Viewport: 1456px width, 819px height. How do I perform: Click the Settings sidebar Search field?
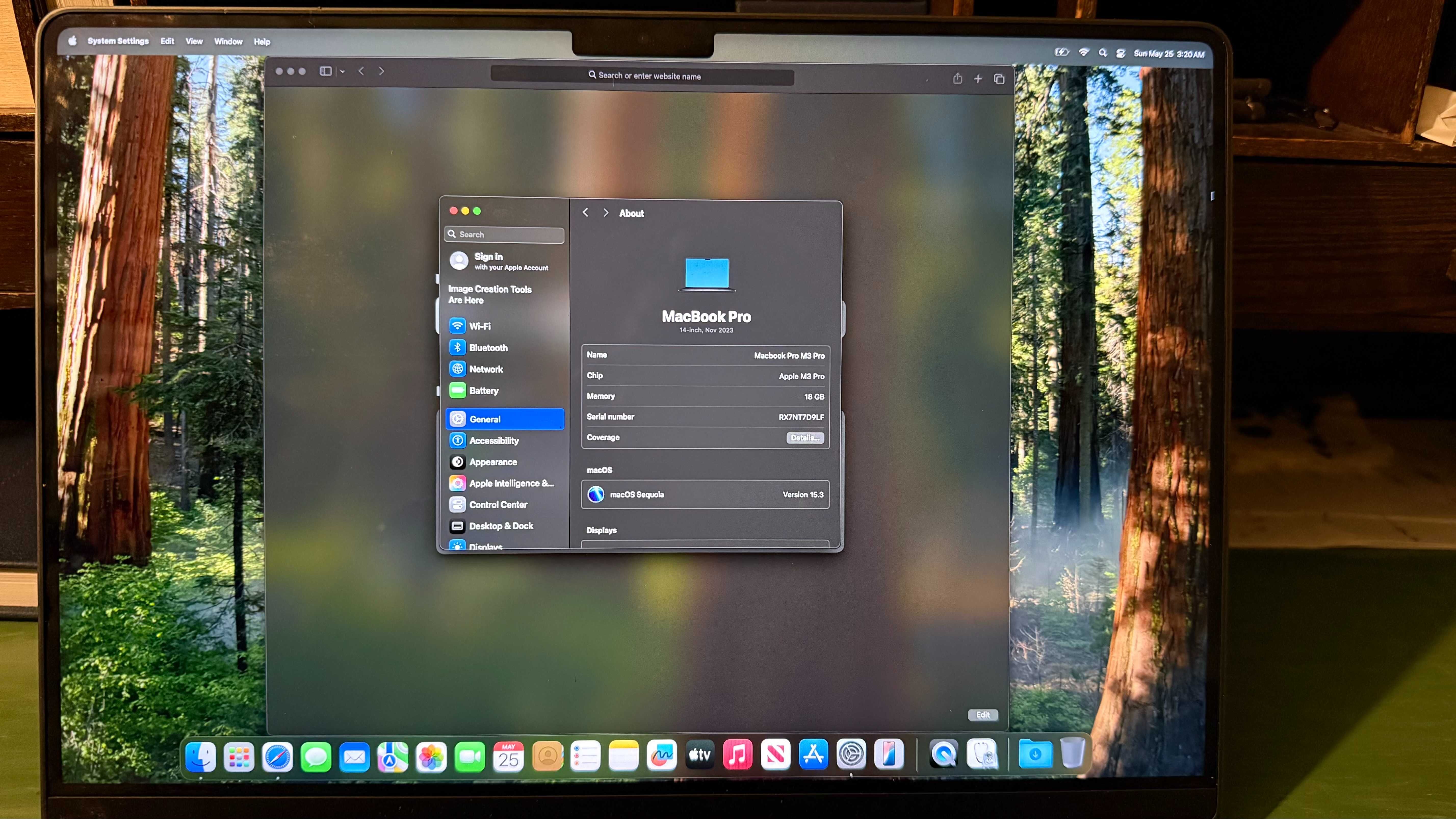(x=504, y=235)
